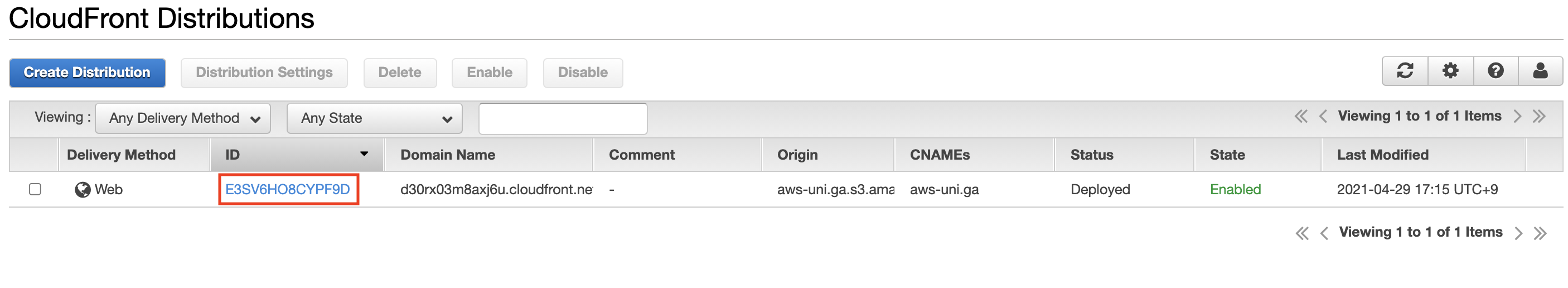Go to previous page in top pagination
Viewport: 1568px width, 288px height.
(1323, 117)
